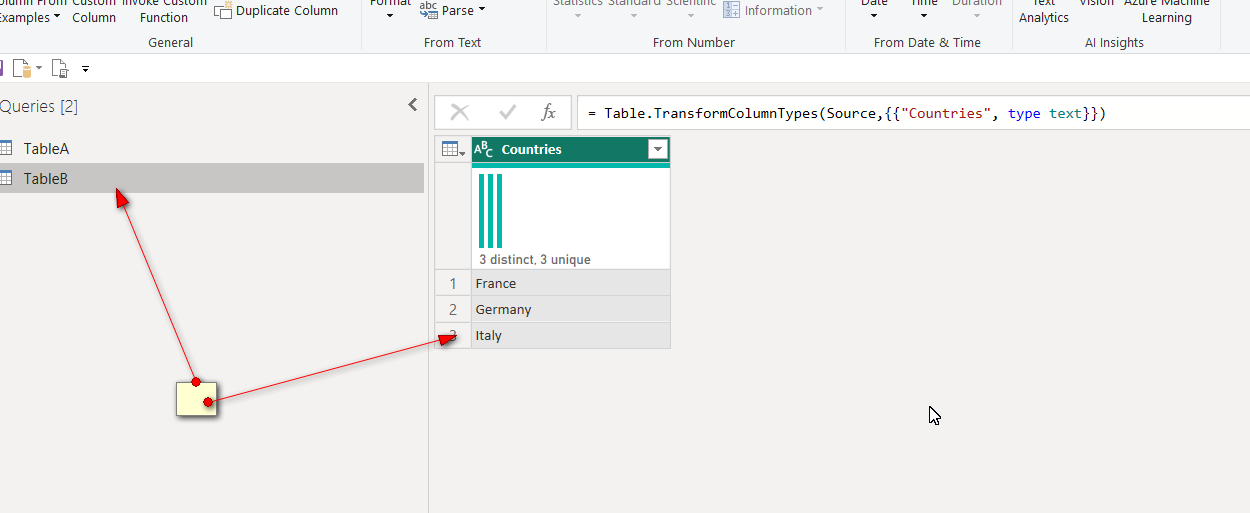Select row number 1
The height and width of the screenshot is (513, 1250).
click(x=453, y=283)
